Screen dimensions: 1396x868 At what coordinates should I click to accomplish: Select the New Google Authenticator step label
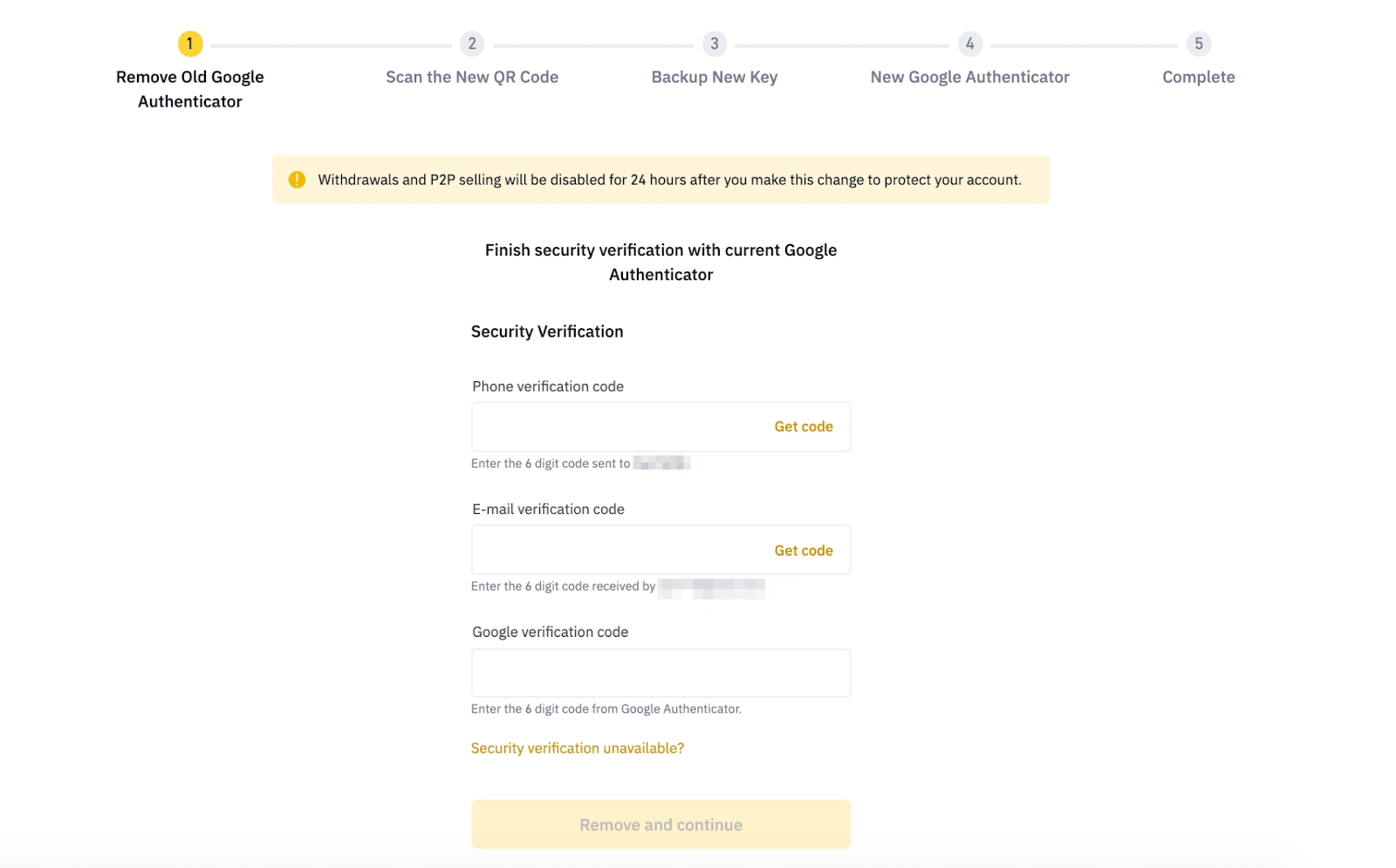969,77
